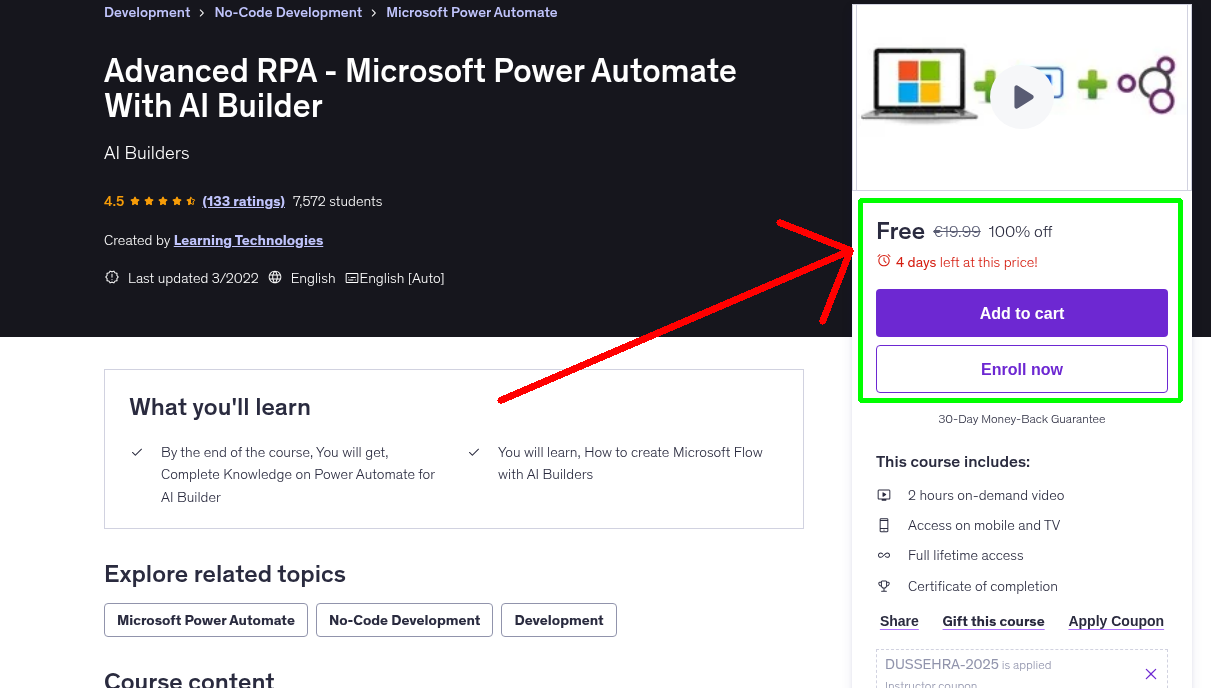Click the alarm clock icon by 4 days left
The width and height of the screenshot is (1211, 688).
[x=883, y=261]
